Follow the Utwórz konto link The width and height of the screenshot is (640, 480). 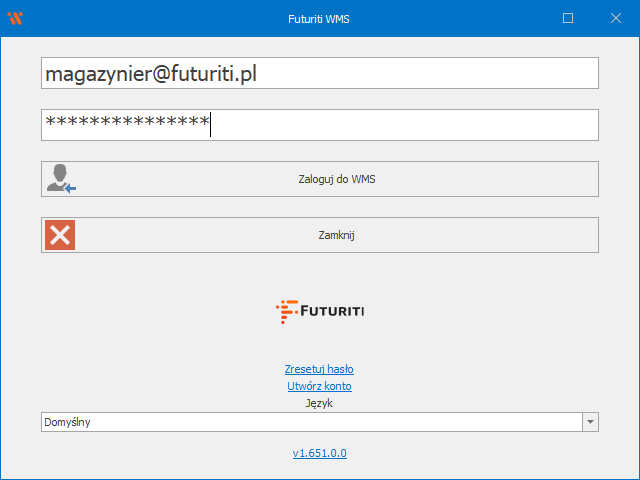[x=319, y=386]
